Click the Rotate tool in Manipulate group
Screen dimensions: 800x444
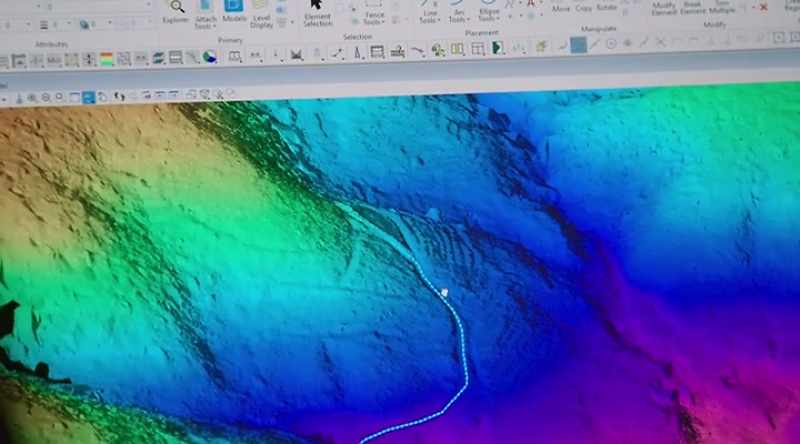pyautogui.click(x=606, y=6)
